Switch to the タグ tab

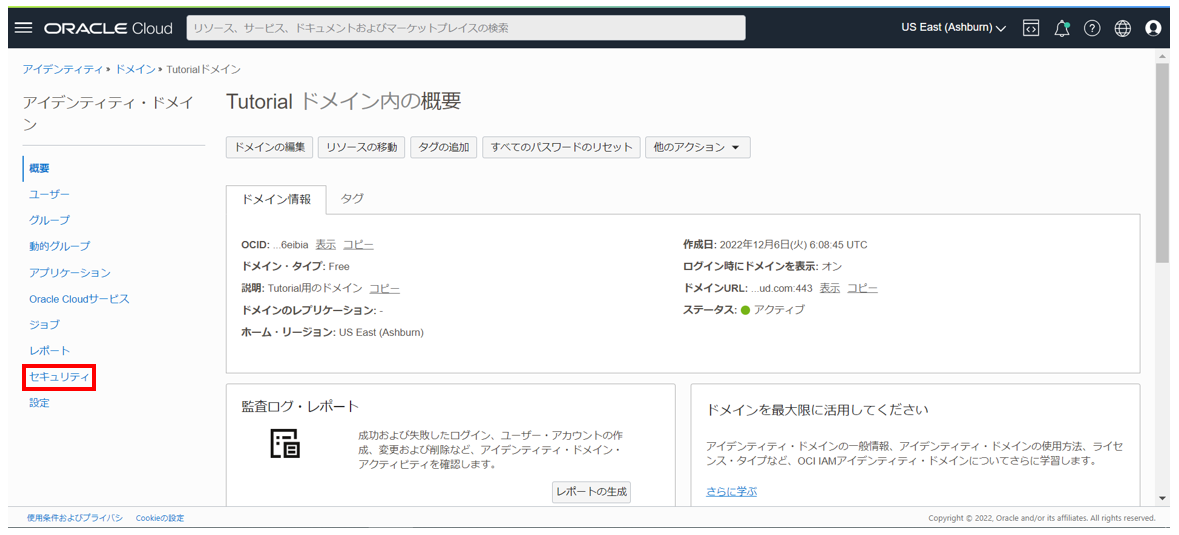pyautogui.click(x=352, y=199)
